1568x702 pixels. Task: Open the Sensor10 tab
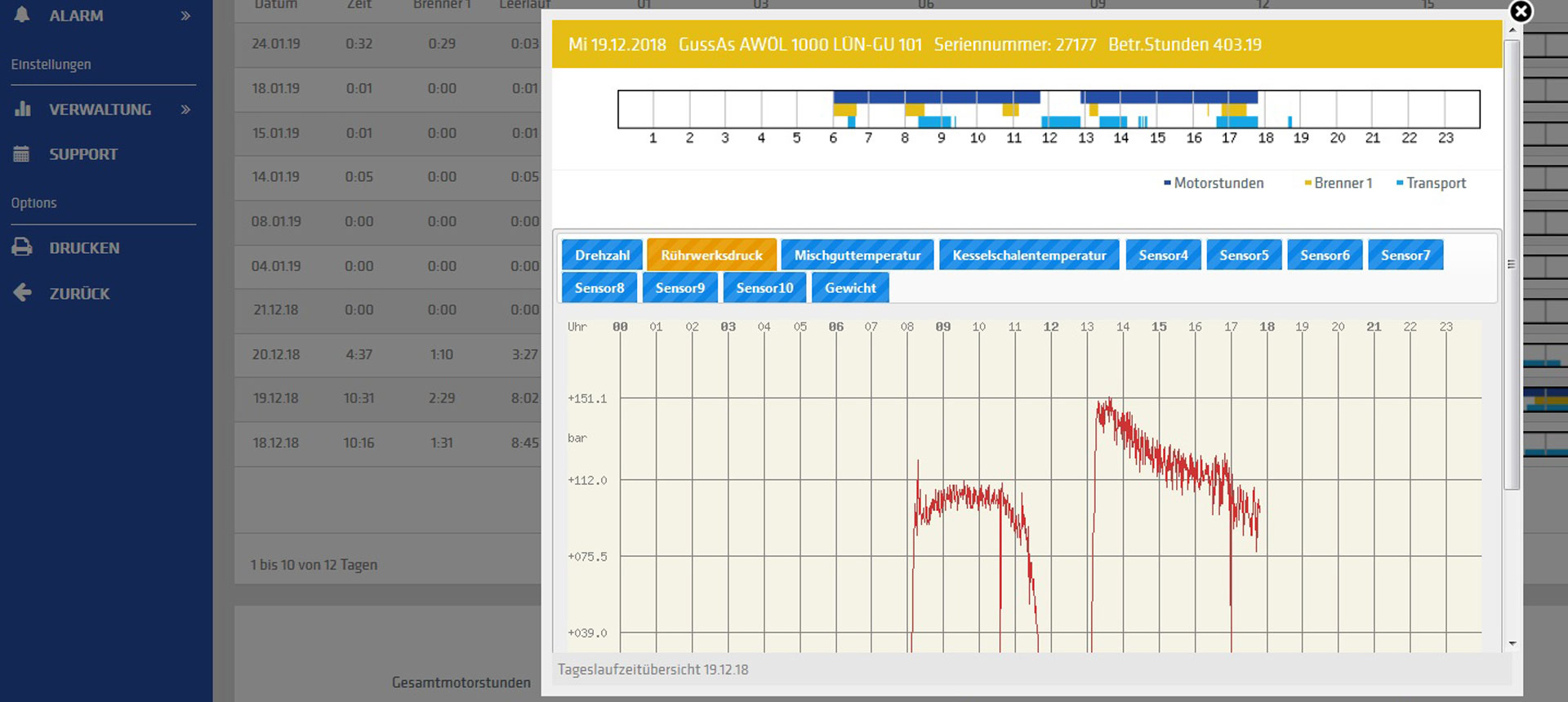pyautogui.click(x=764, y=287)
